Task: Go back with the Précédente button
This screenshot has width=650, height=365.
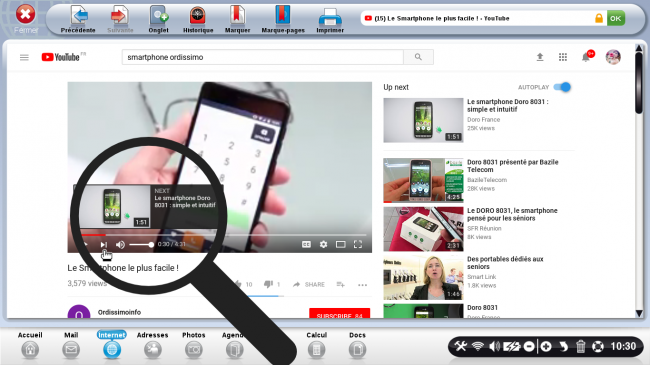Action: 78,19
